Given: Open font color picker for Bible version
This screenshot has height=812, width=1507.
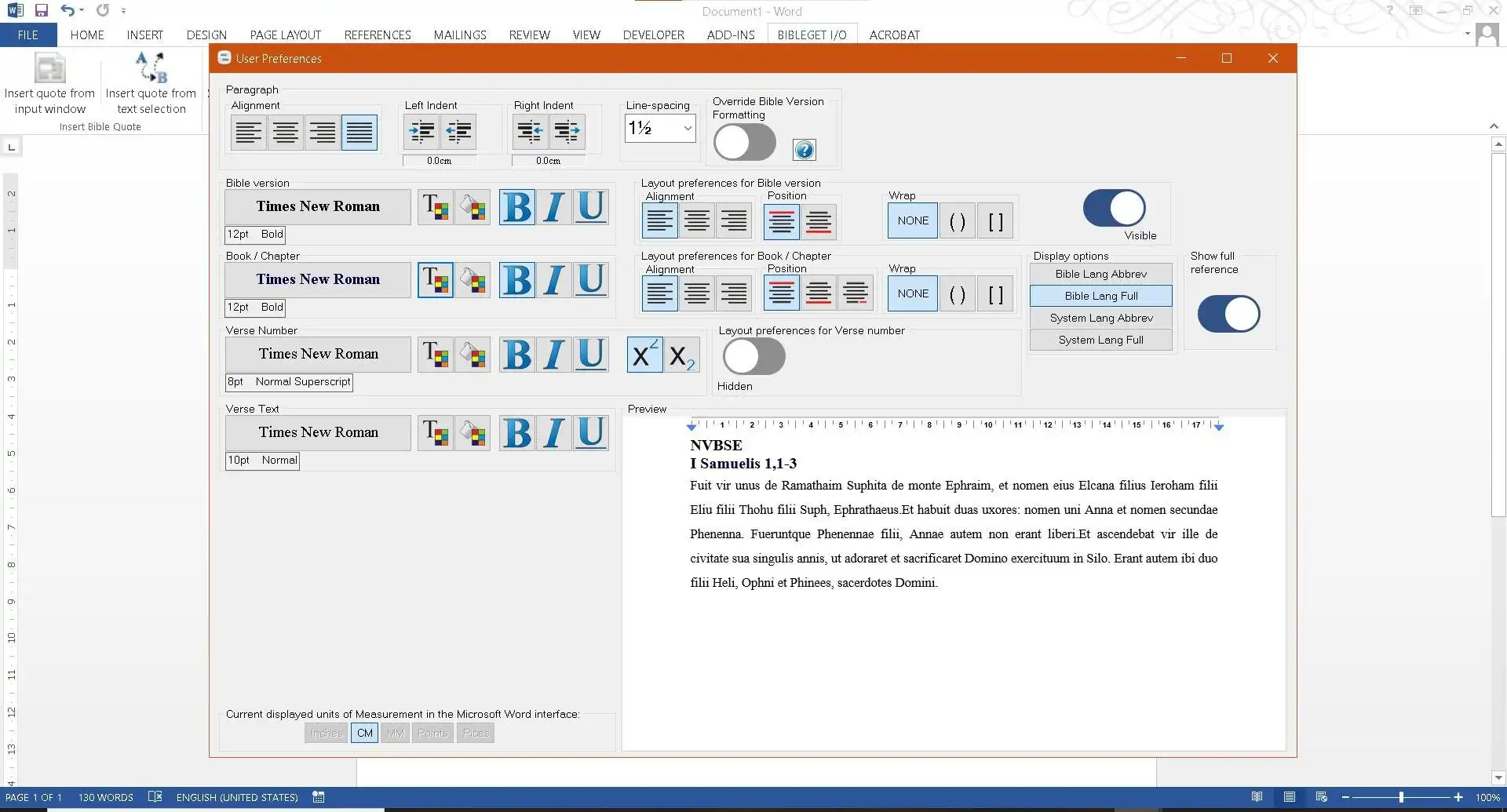Looking at the screenshot, I should tap(436, 208).
